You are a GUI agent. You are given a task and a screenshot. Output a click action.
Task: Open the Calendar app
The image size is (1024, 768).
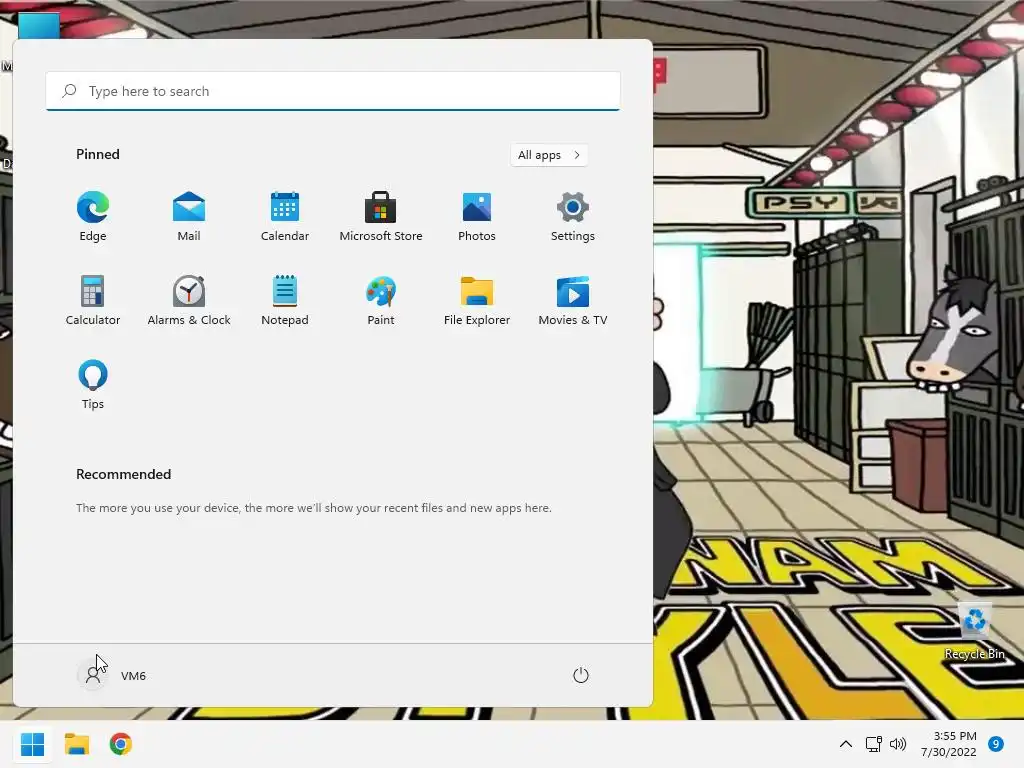pyautogui.click(x=285, y=217)
